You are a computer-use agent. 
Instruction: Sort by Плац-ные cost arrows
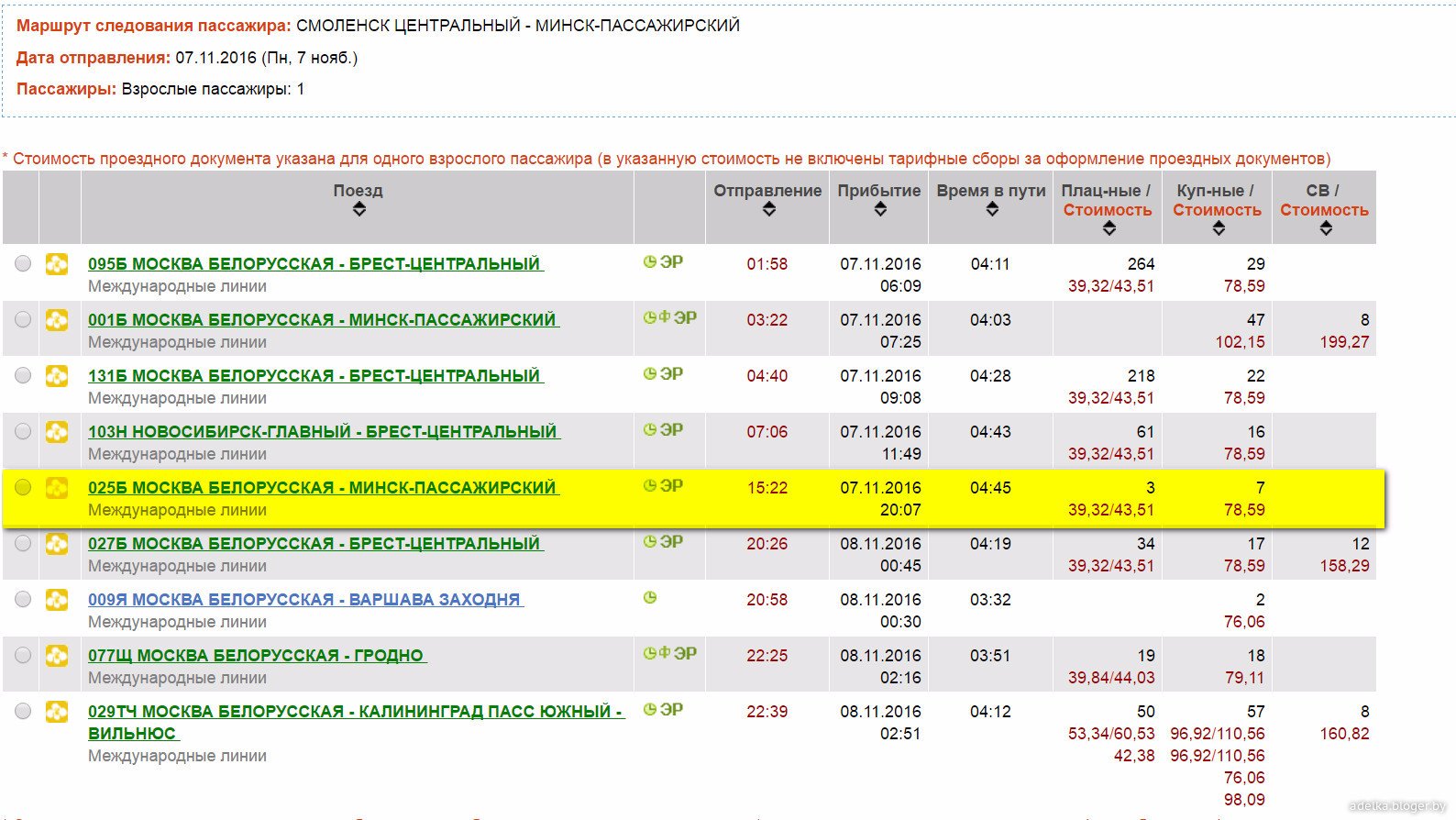click(x=1109, y=228)
